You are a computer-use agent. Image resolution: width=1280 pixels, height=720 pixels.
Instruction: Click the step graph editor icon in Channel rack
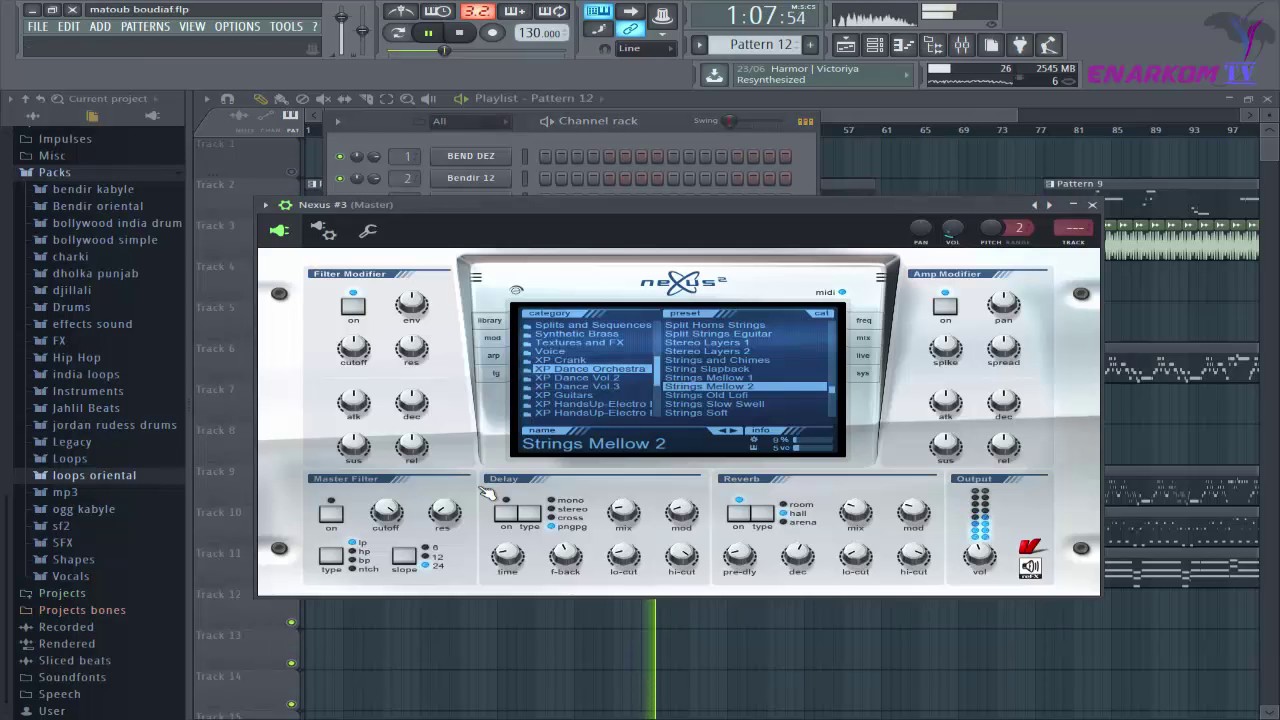805,121
